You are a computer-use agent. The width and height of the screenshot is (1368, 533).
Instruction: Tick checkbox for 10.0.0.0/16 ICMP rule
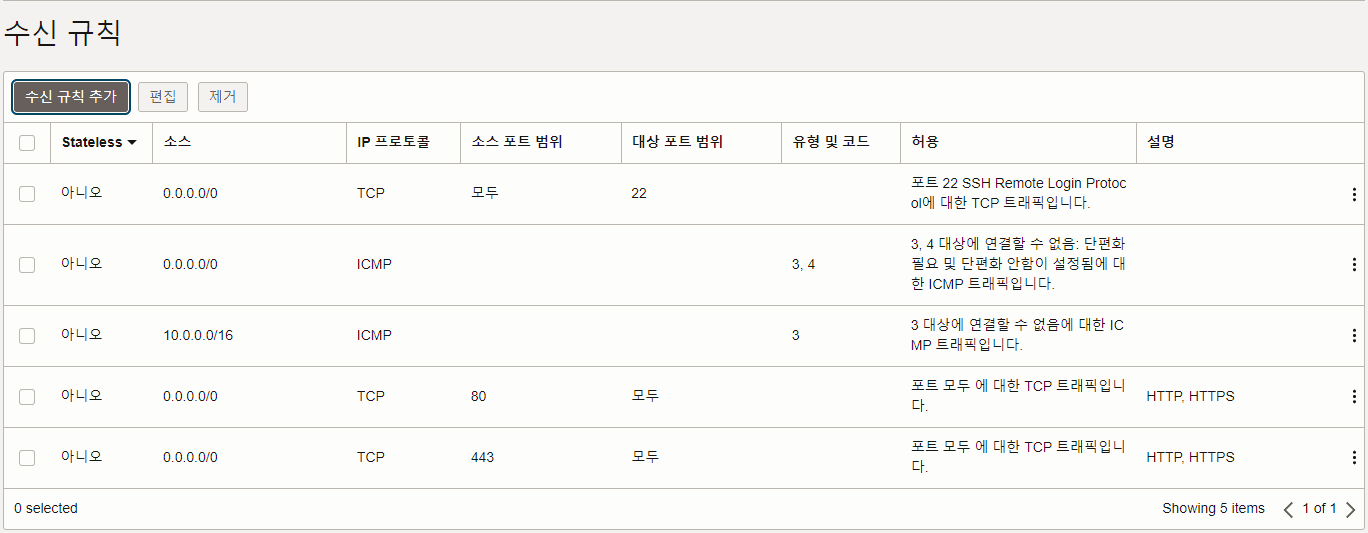pos(27,336)
